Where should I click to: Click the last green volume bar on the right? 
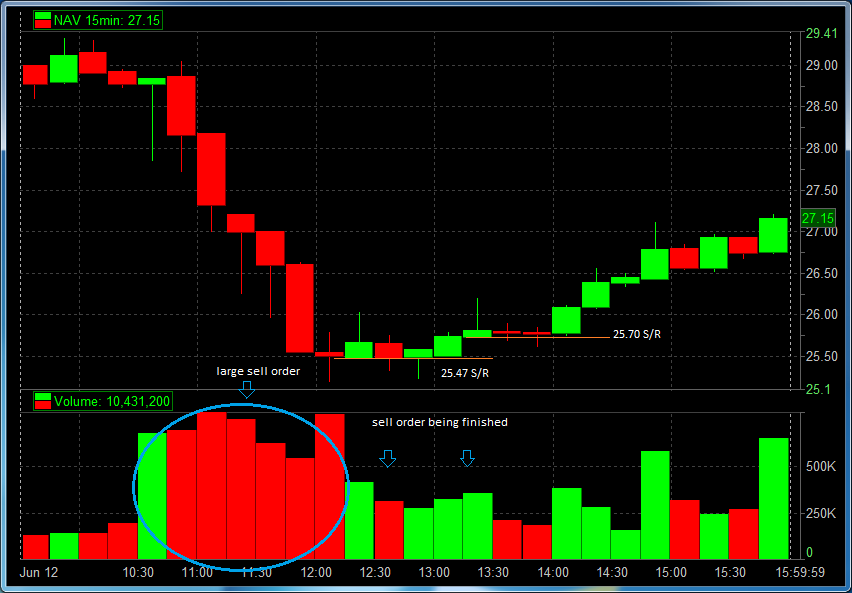[773, 498]
